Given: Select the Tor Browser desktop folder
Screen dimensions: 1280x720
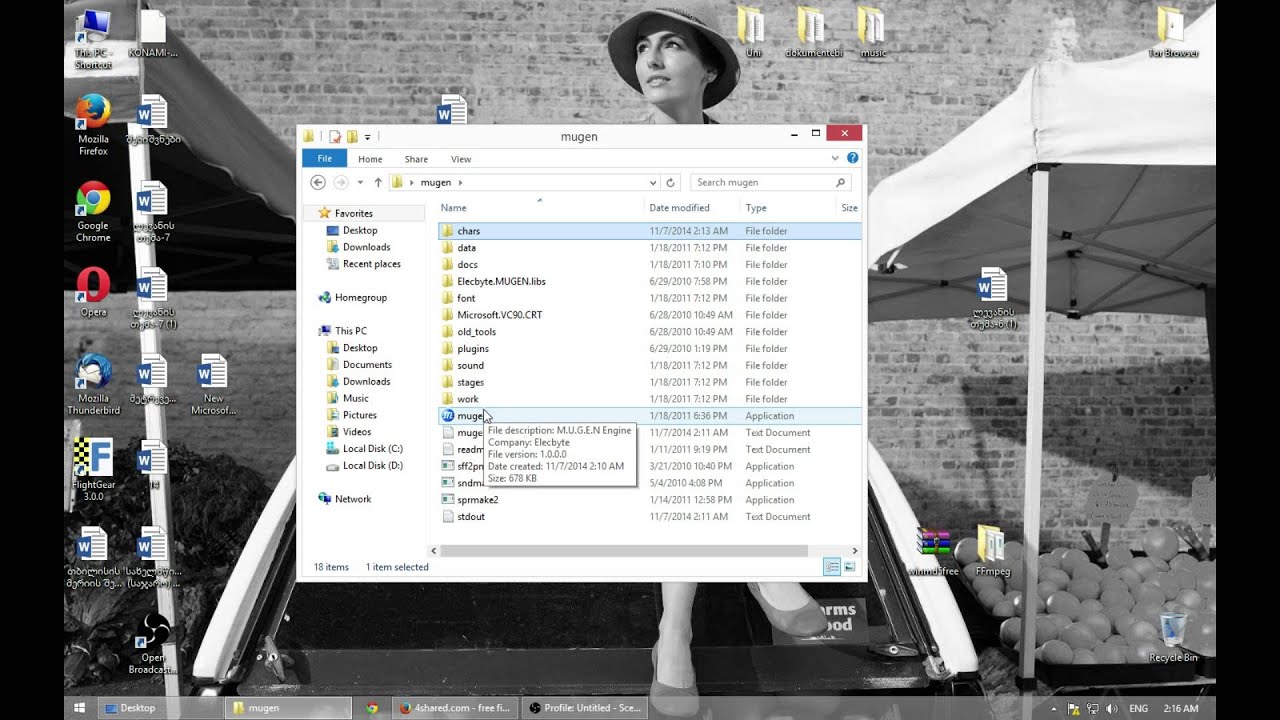Looking at the screenshot, I should point(1173,32).
